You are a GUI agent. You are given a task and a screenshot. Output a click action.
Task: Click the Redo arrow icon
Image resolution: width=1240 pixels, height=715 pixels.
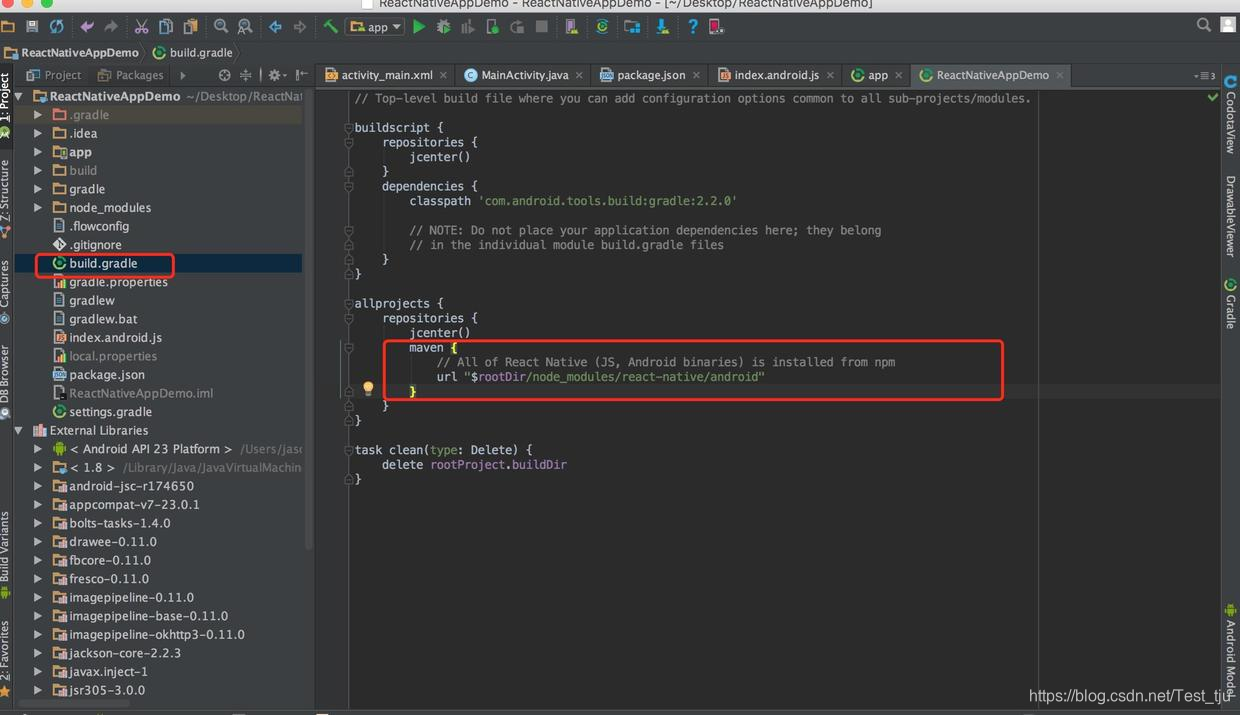pos(110,26)
